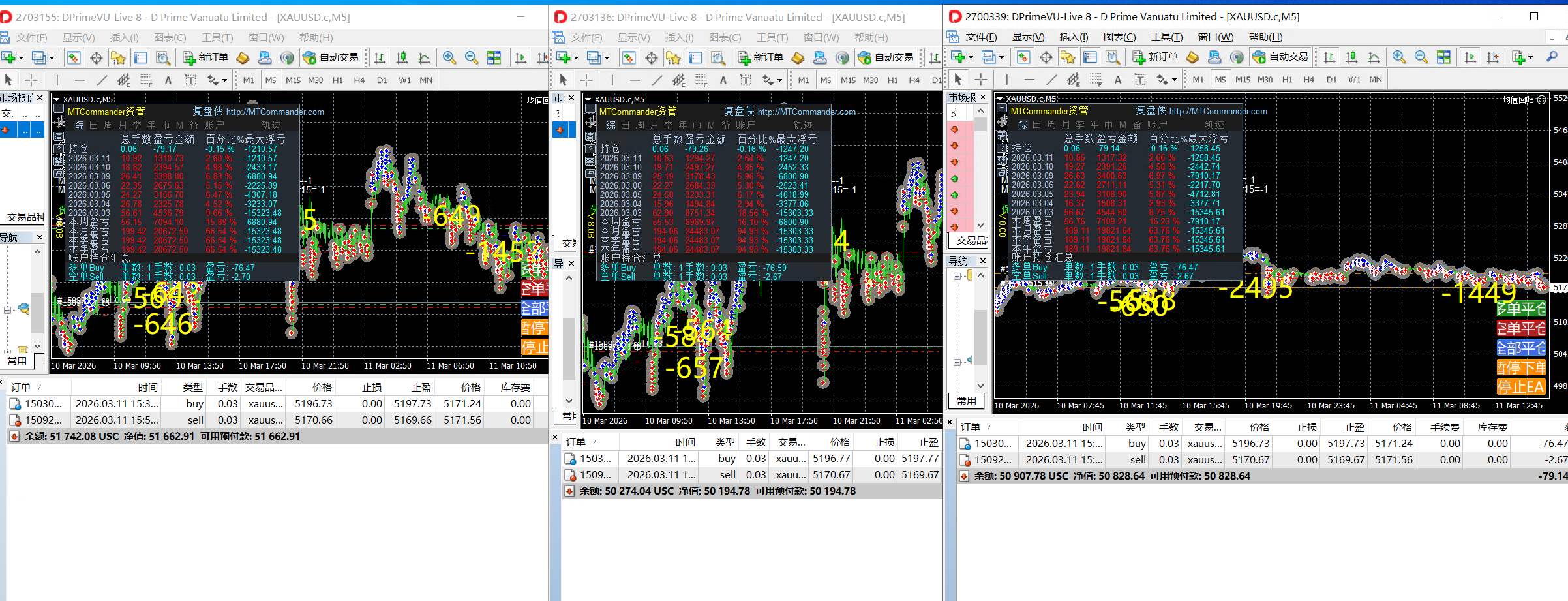The image size is (1568, 601).
Task: Select the trendline tool in 2700339 window
Action: click(1051, 80)
